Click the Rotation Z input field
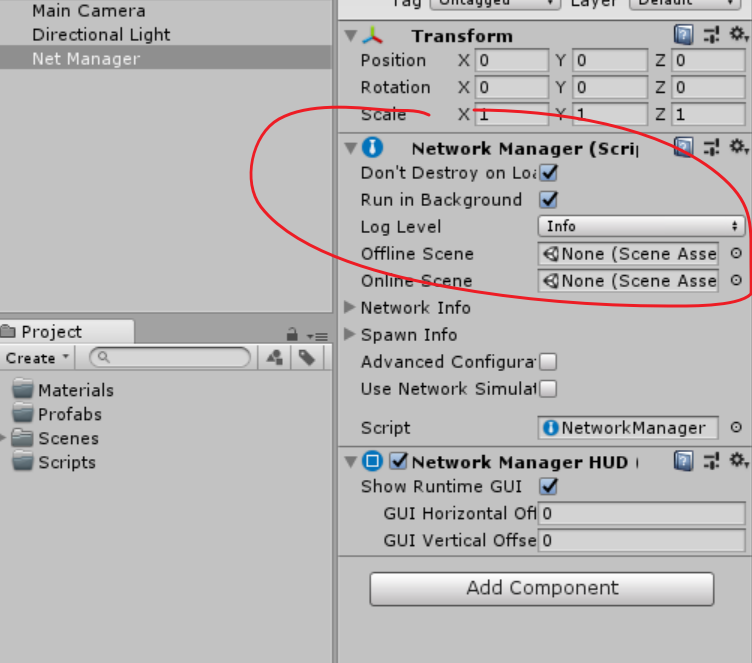 pyautogui.click(x=708, y=87)
